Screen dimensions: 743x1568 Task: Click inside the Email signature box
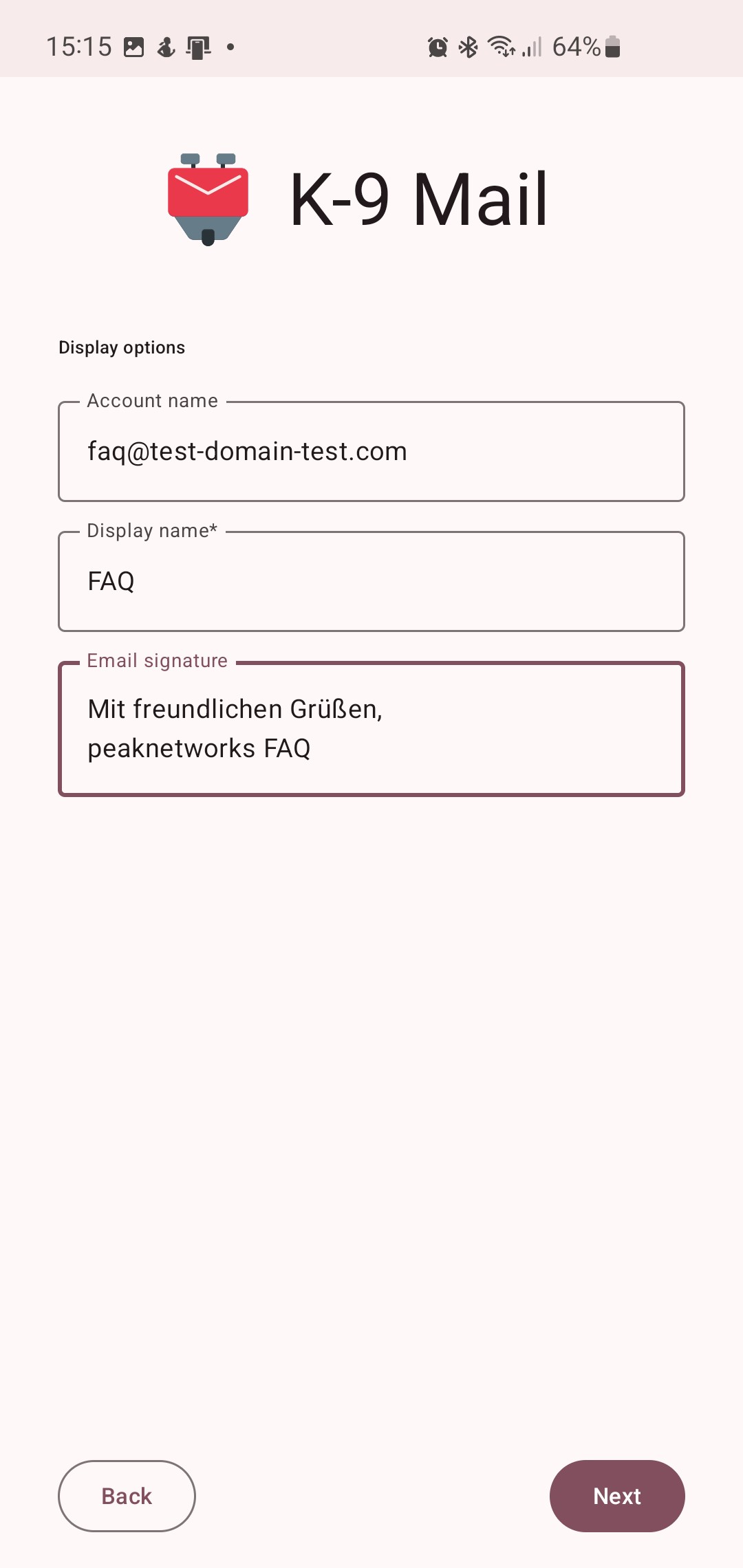coord(371,729)
